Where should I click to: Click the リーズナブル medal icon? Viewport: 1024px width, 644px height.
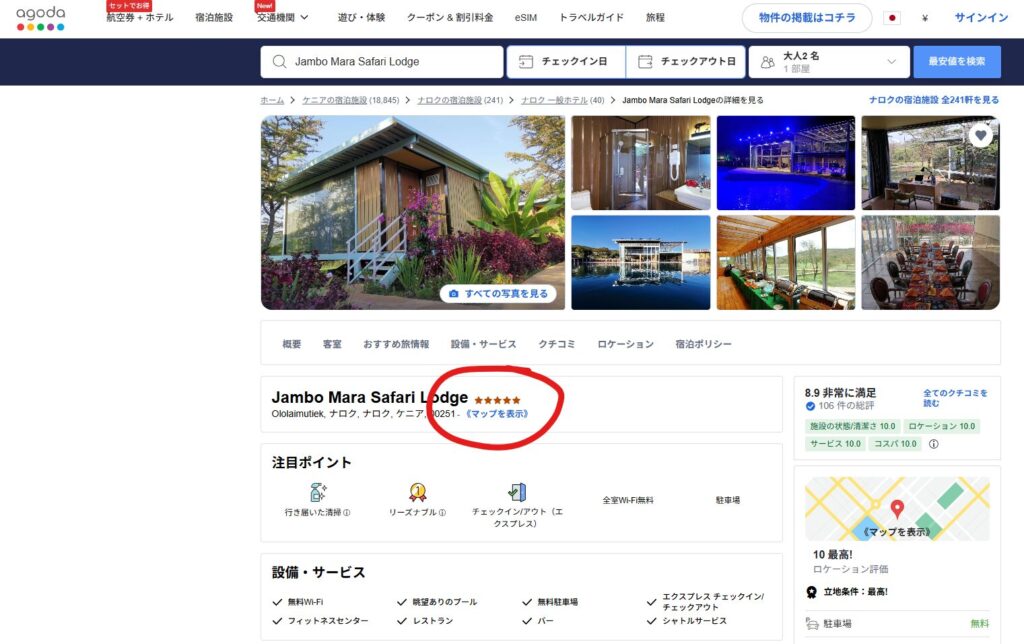pos(417,491)
